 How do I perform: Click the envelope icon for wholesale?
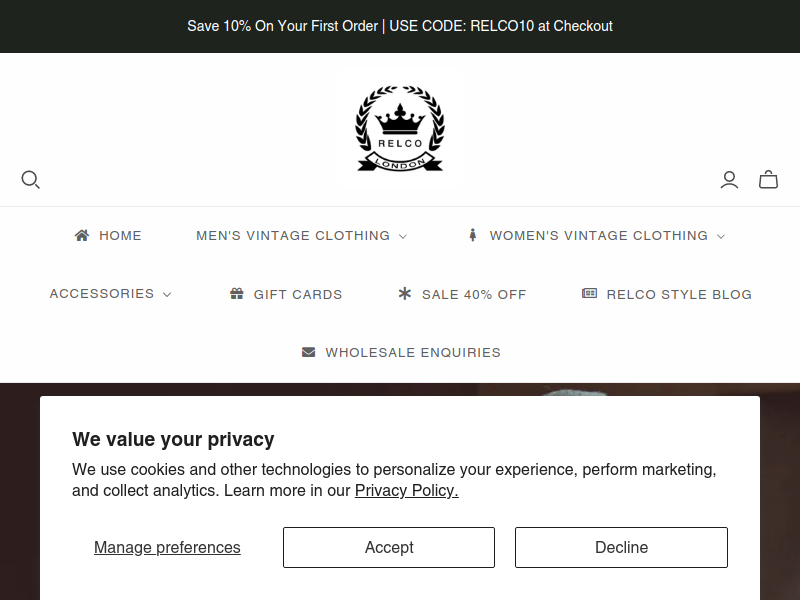(308, 352)
